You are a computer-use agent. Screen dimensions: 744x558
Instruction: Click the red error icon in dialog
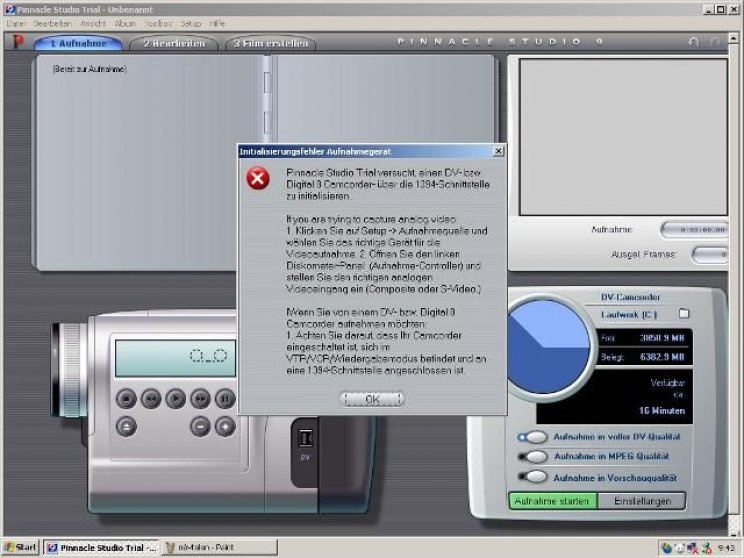click(258, 178)
